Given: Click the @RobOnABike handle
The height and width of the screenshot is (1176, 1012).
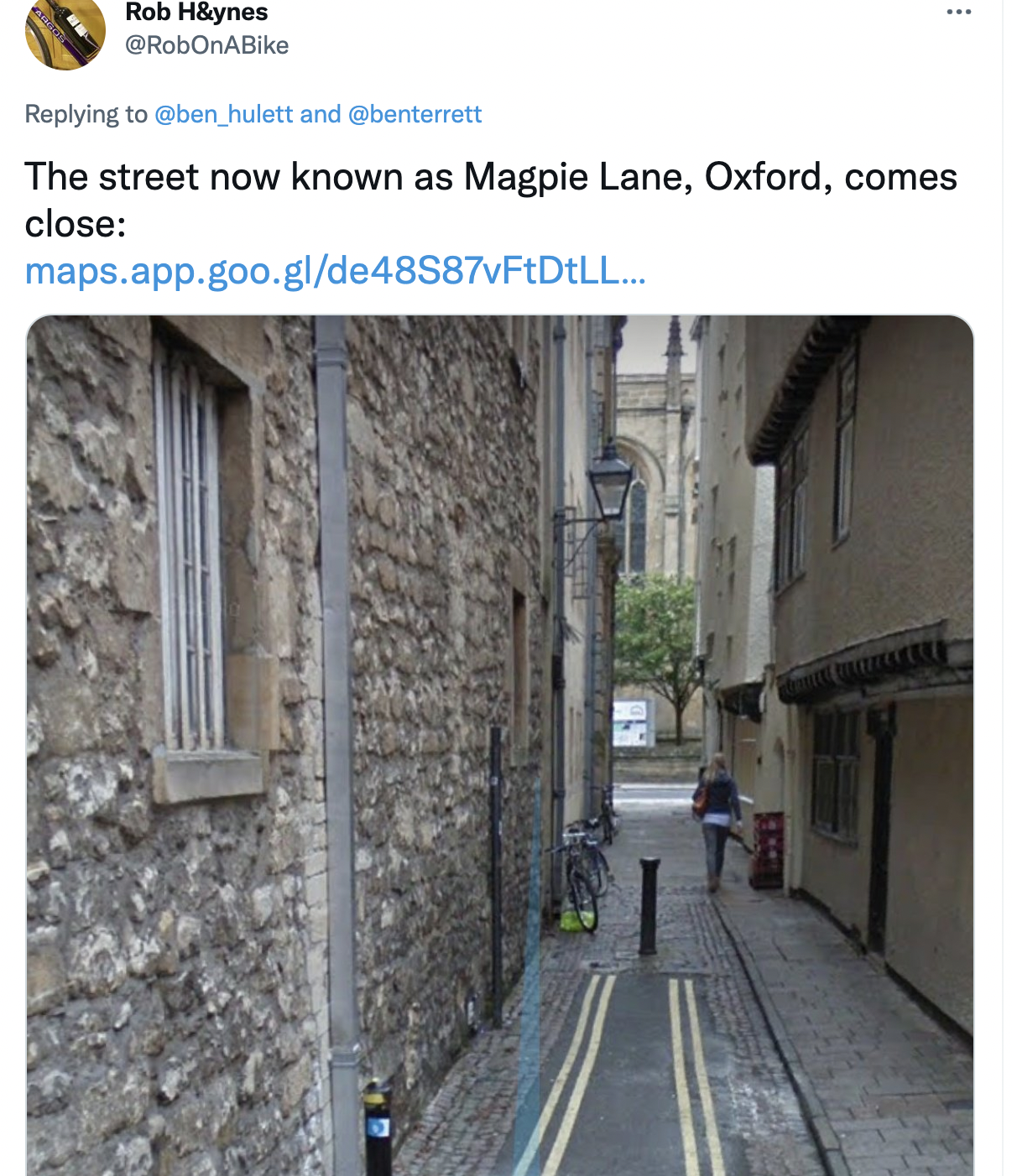Looking at the screenshot, I should 206,45.
